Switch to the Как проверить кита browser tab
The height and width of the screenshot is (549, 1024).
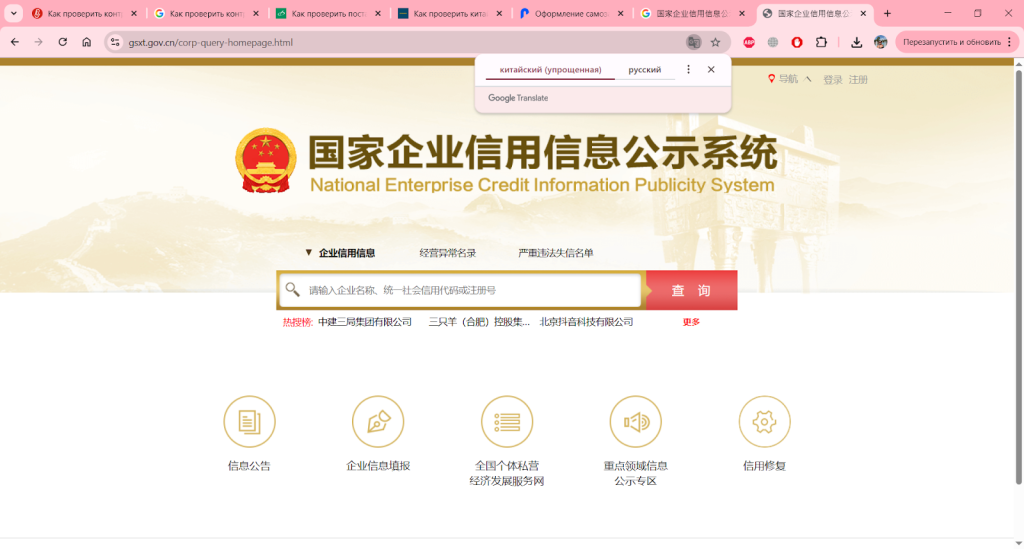click(451, 13)
